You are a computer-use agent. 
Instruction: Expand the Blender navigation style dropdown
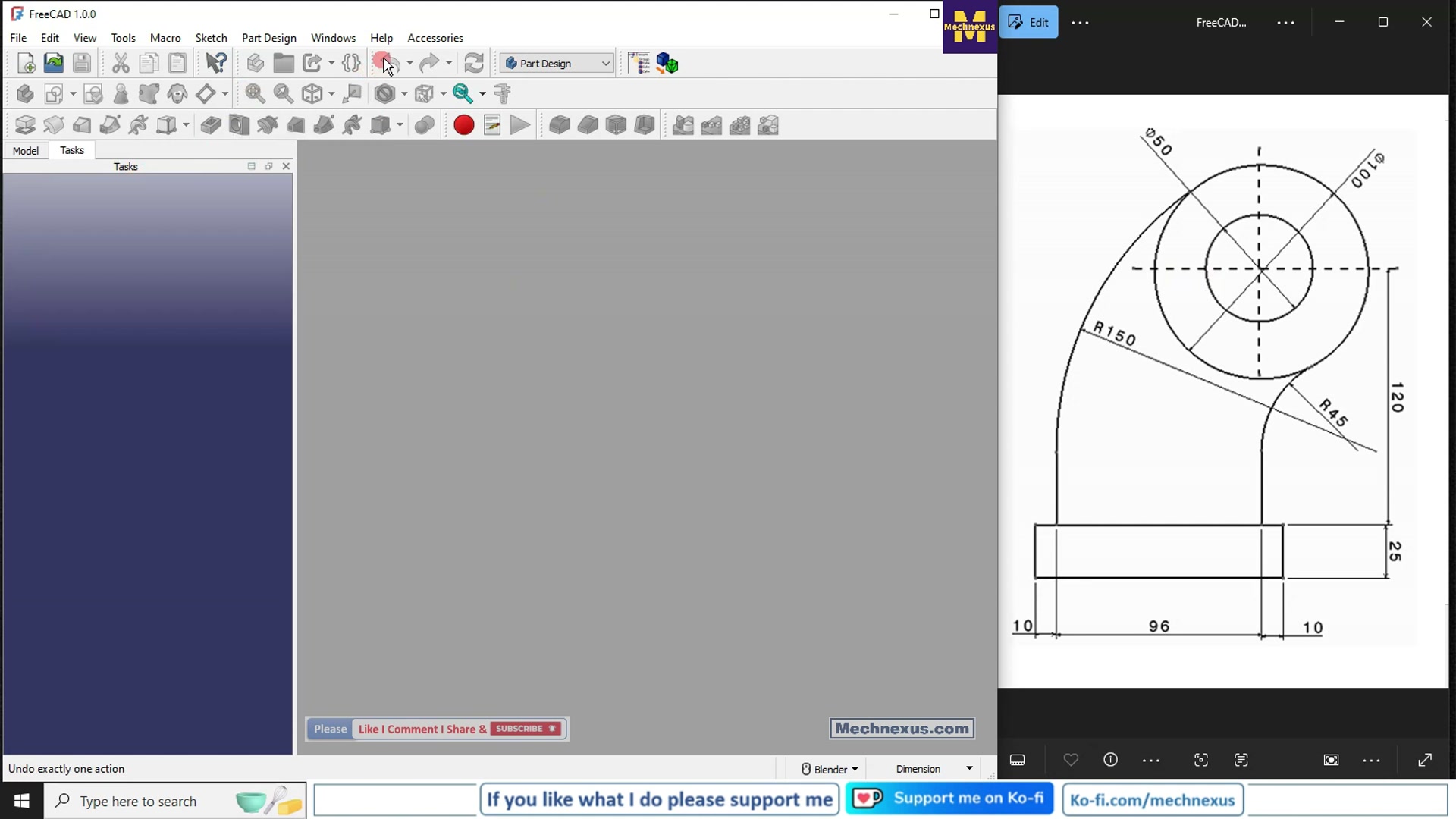click(830, 769)
